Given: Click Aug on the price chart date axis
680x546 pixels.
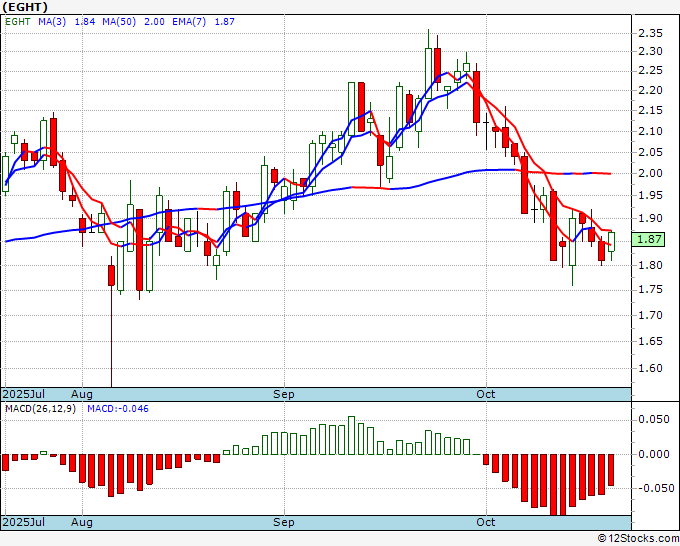Looking at the screenshot, I should click(x=82, y=394).
